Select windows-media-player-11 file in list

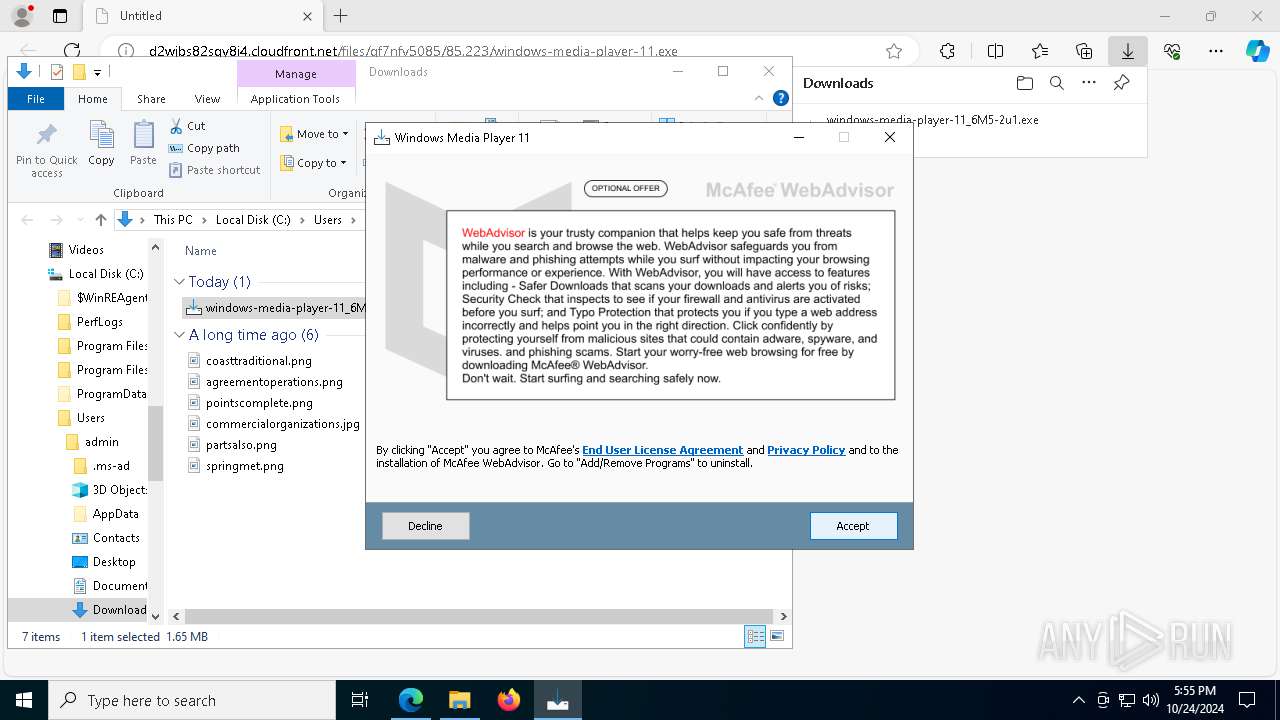point(275,308)
